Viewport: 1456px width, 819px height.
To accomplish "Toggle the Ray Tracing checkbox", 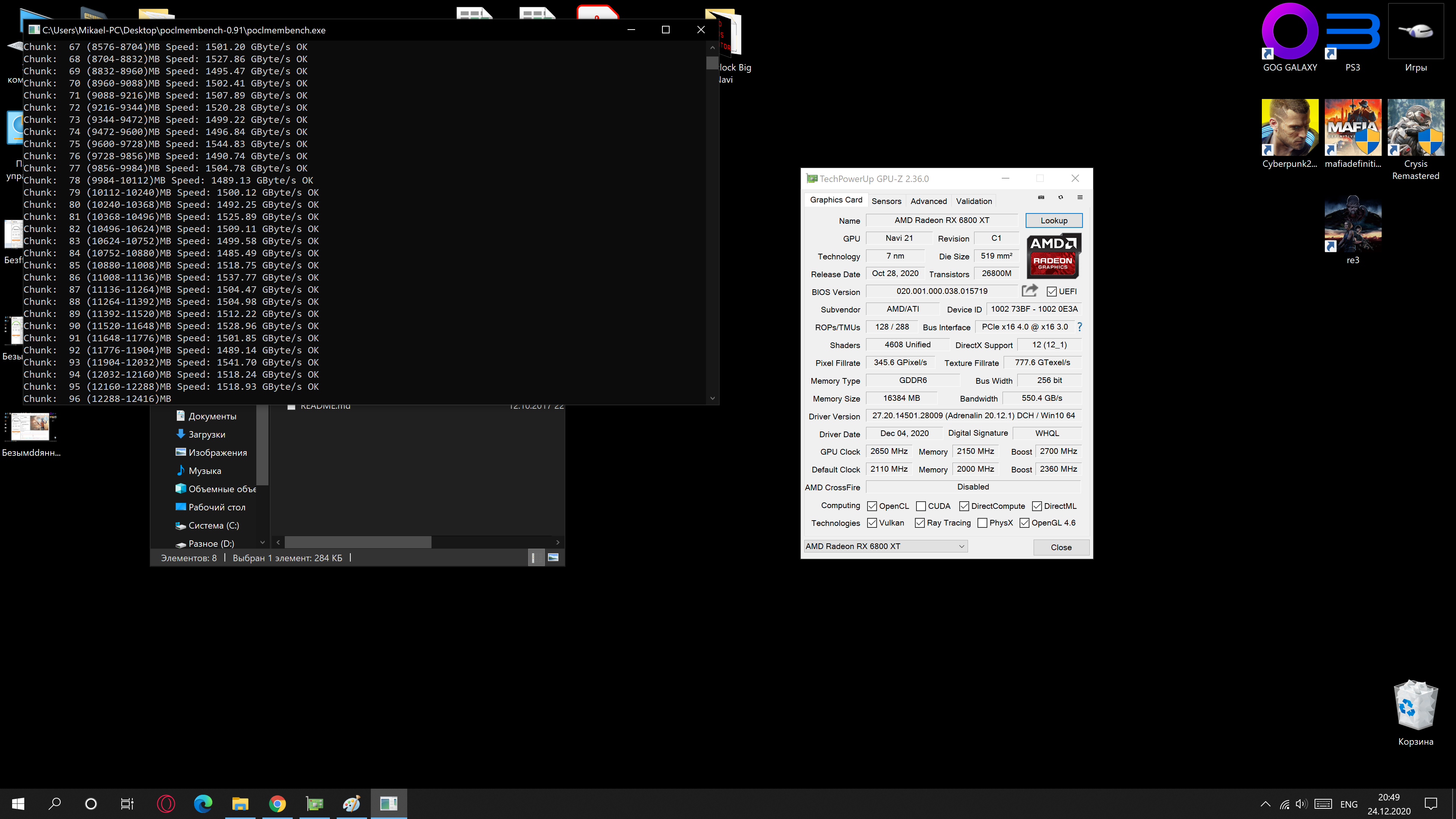I will [919, 523].
